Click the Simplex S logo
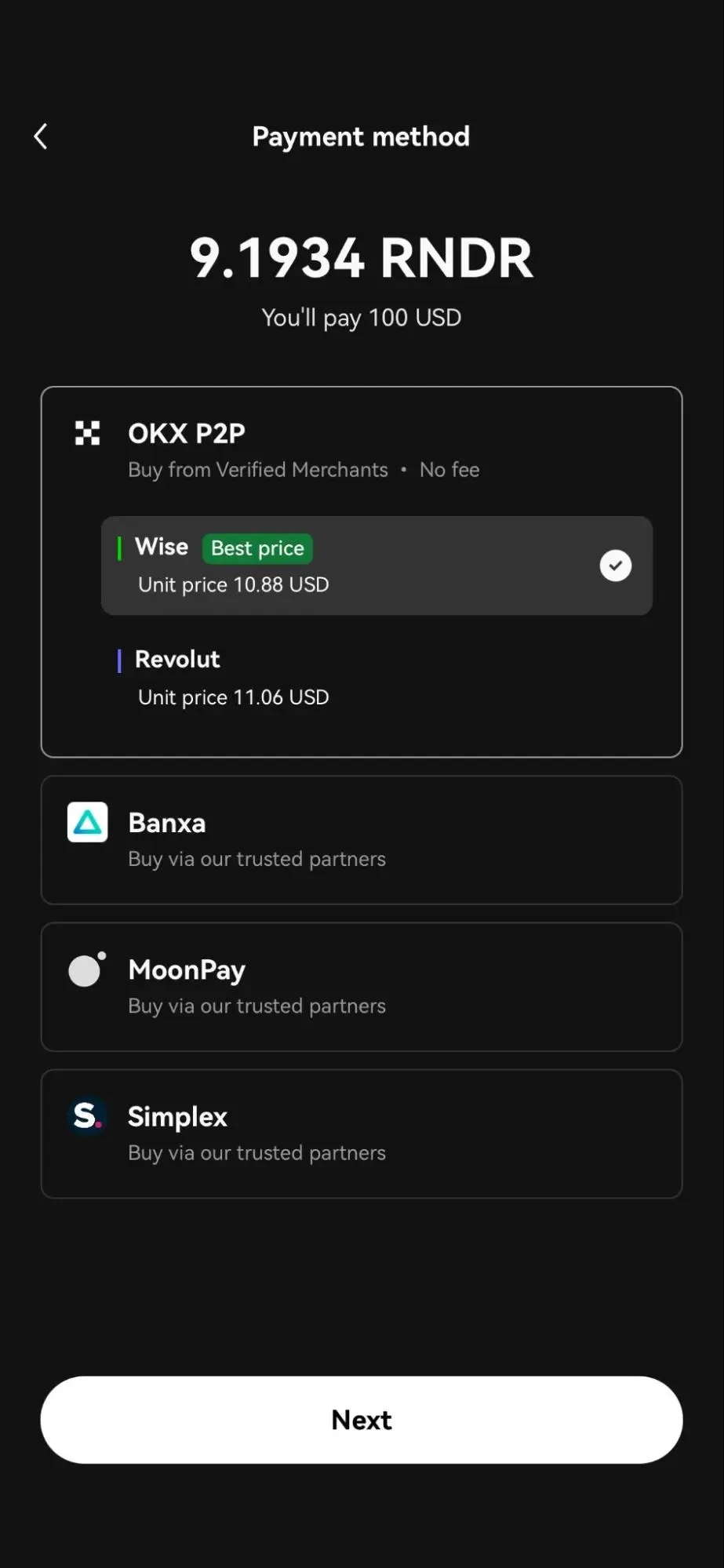Viewport: 724px width, 1568px height. pyautogui.click(x=87, y=1115)
